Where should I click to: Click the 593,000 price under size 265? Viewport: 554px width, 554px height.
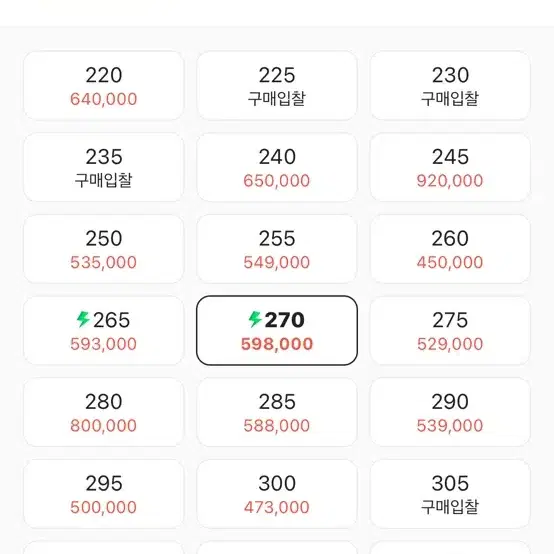pos(104,344)
